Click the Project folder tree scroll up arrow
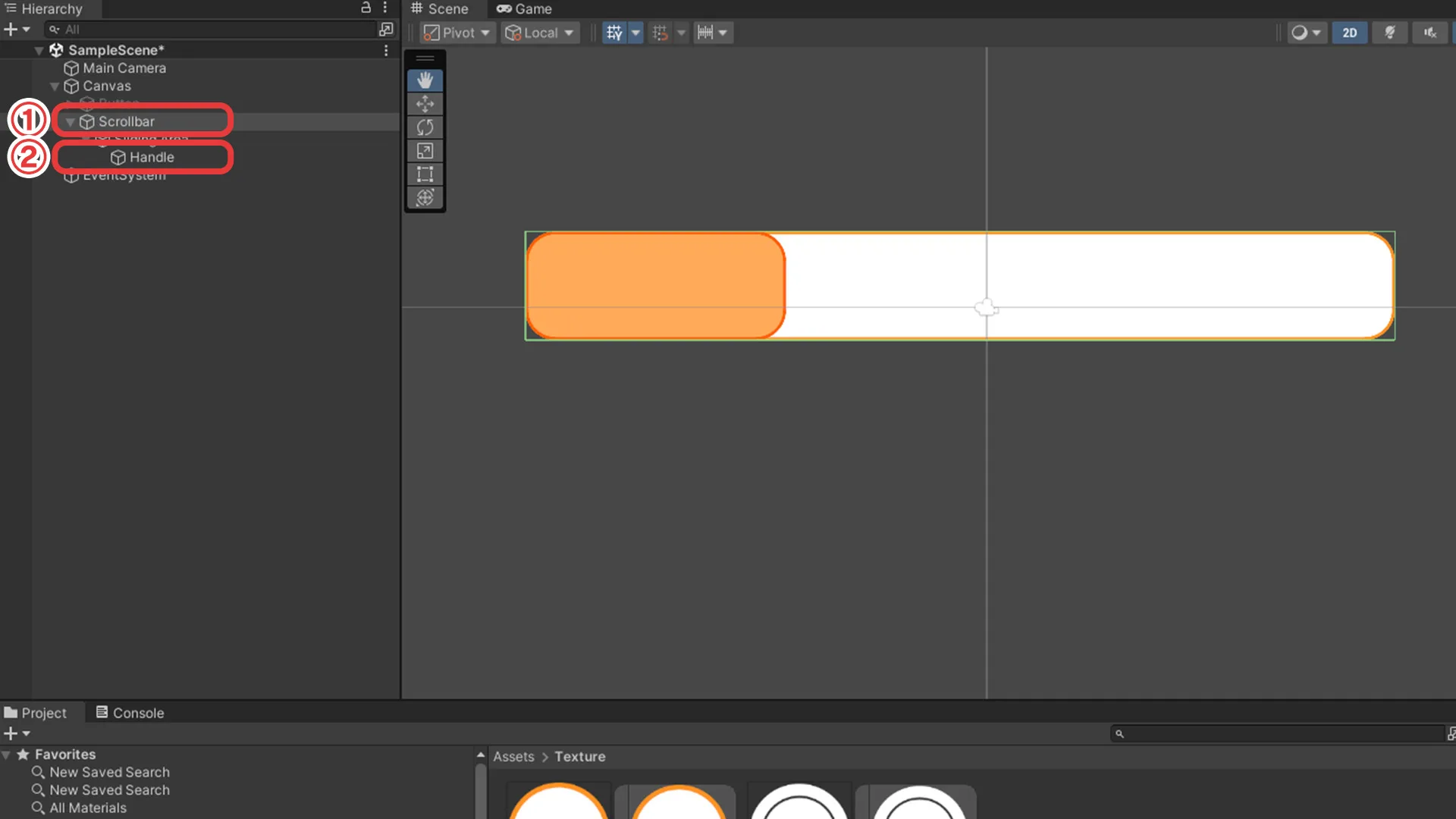The width and height of the screenshot is (1456, 819). (481, 755)
